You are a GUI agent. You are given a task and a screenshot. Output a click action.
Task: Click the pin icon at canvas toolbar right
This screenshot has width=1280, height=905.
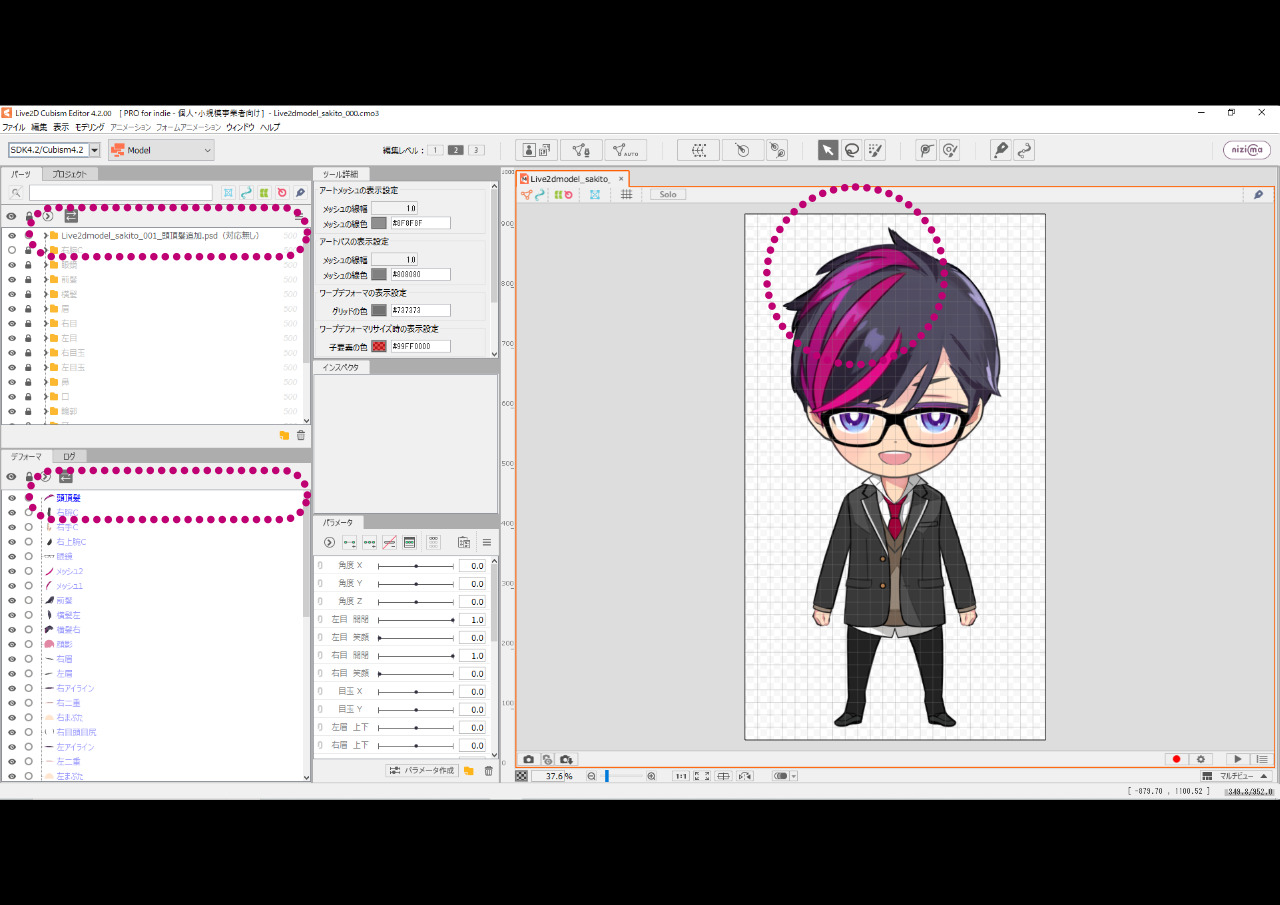click(1259, 194)
